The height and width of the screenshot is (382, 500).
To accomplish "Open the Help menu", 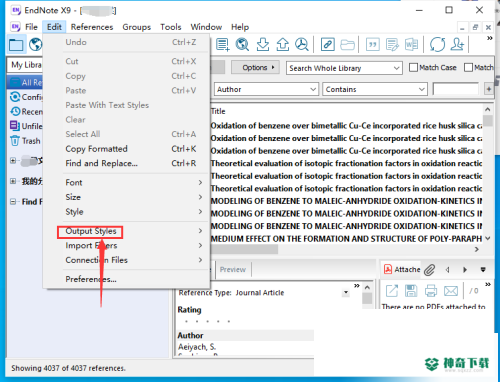I will (240, 27).
